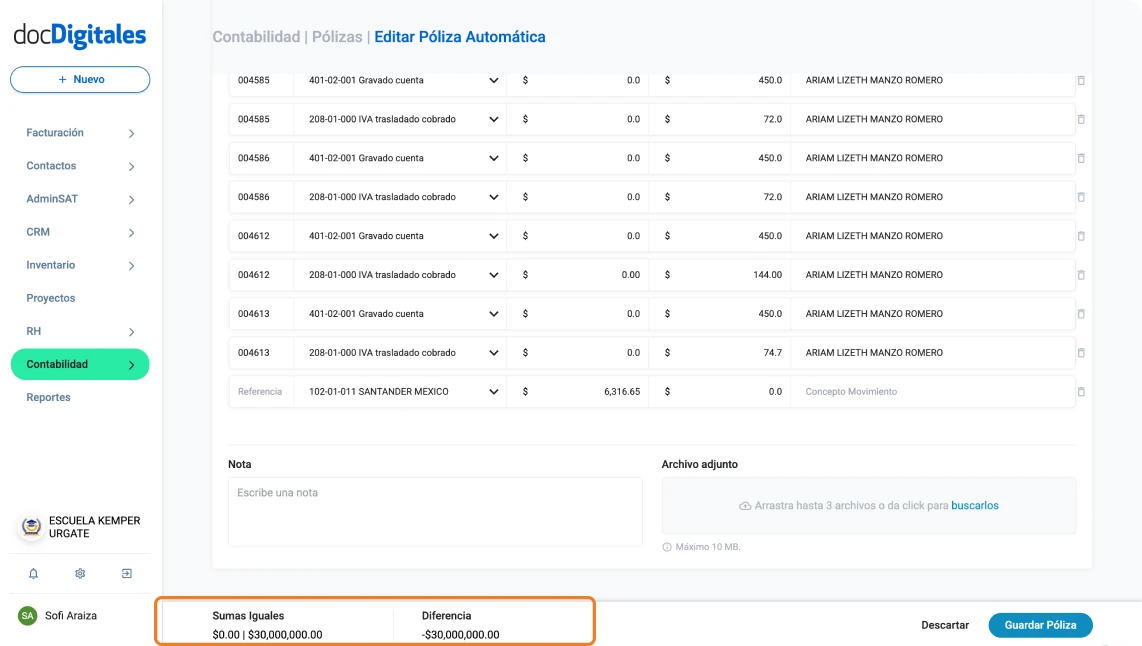Click the logout icon next to settings
This screenshot has width=1142, height=646.
127,573
